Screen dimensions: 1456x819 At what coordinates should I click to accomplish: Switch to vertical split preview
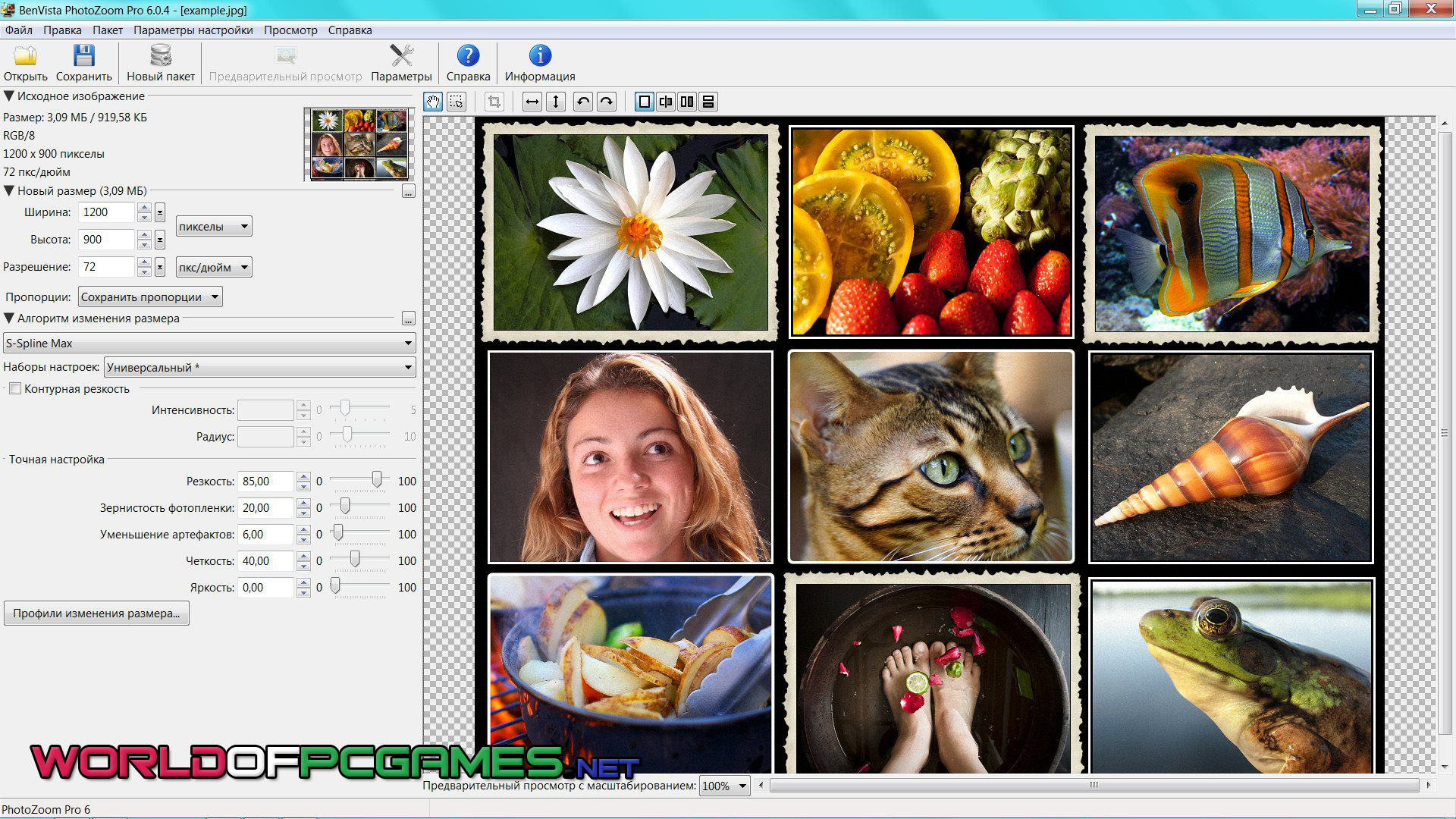[666, 102]
